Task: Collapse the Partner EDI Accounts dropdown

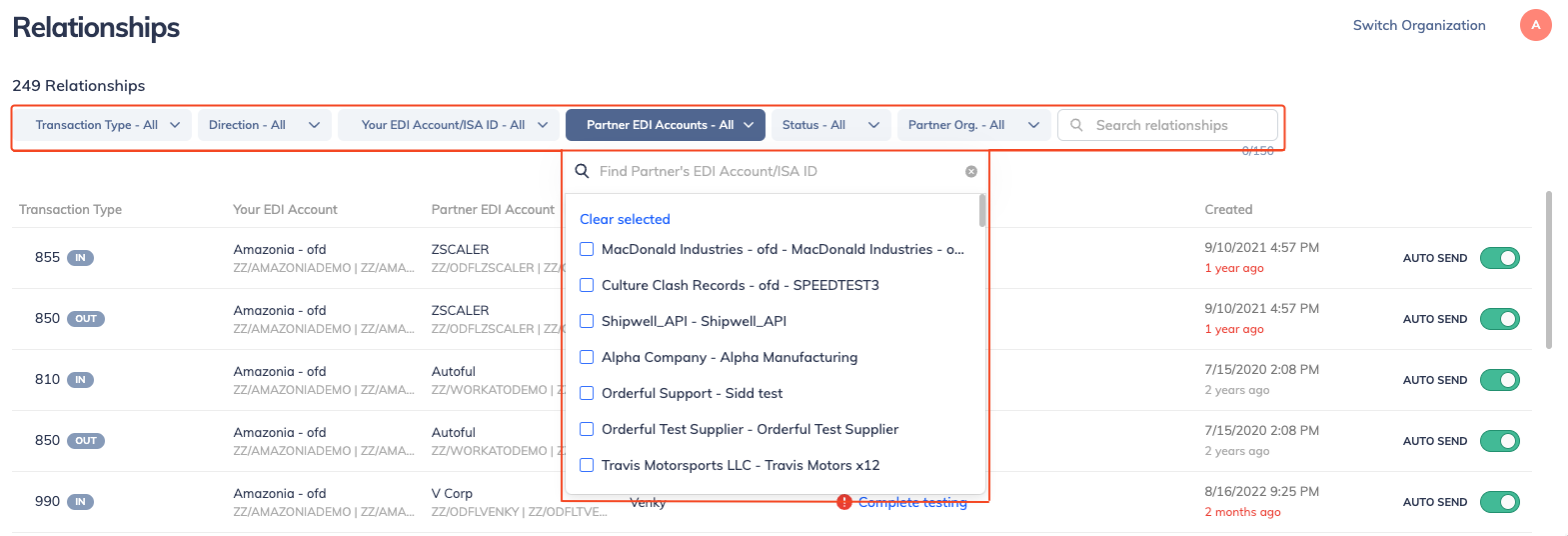Action: point(666,125)
